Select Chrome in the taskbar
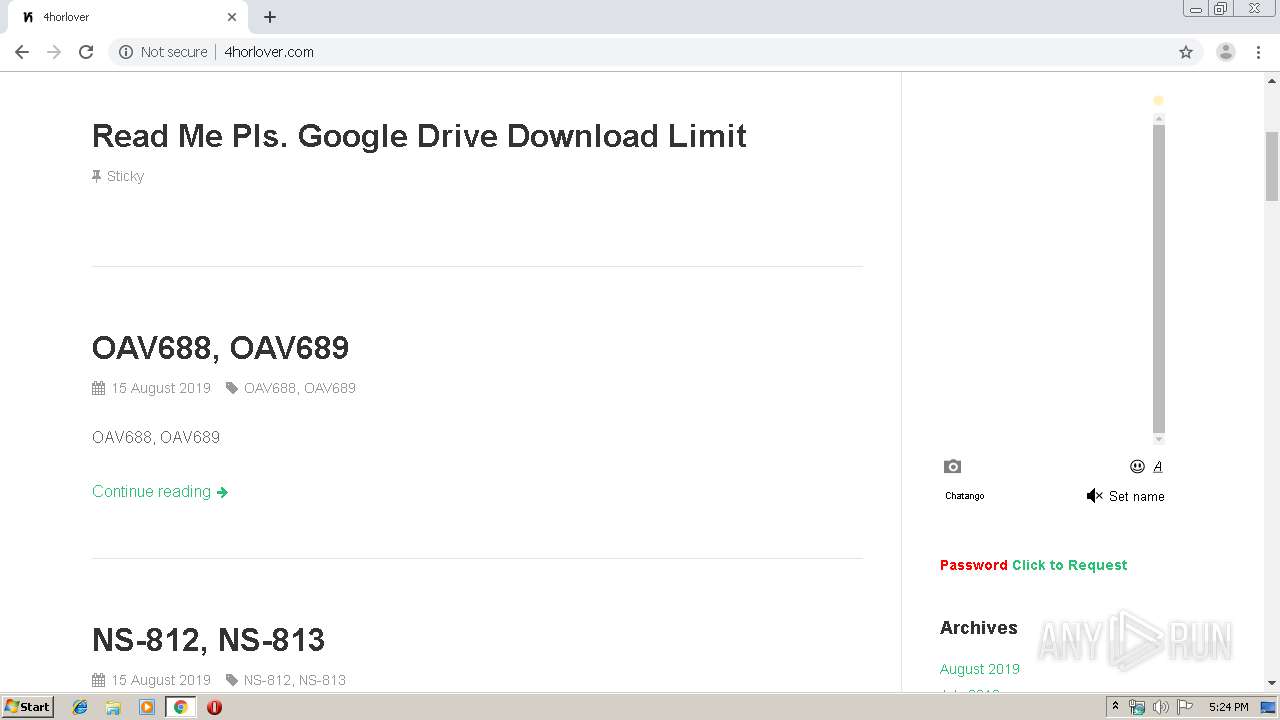This screenshot has height=720, width=1280. click(x=180, y=707)
